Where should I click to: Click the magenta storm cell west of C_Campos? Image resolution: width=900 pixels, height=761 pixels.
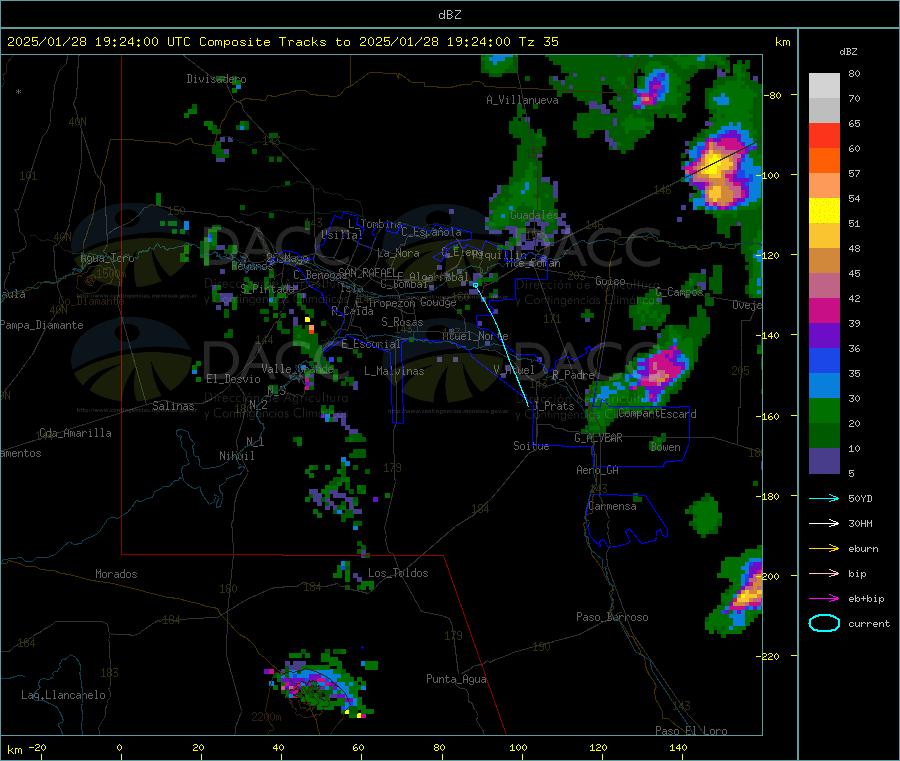[x=660, y=370]
